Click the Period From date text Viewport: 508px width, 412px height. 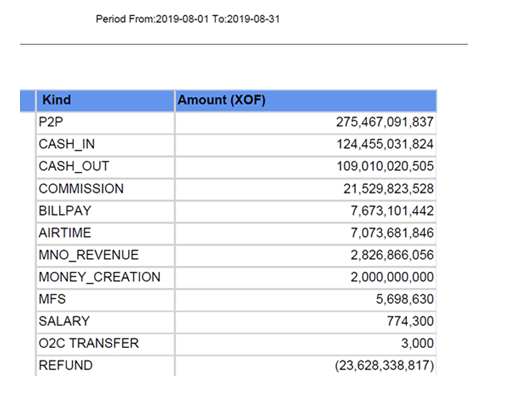(188, 19)
